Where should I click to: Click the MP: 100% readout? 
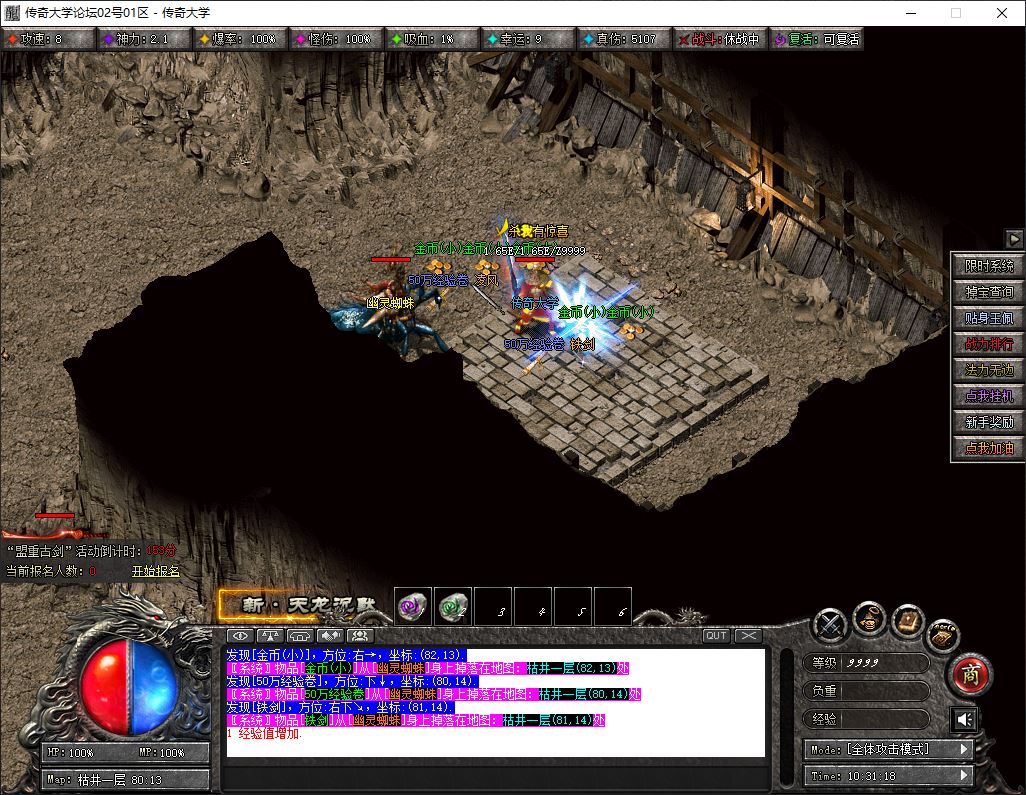(162, 752)
